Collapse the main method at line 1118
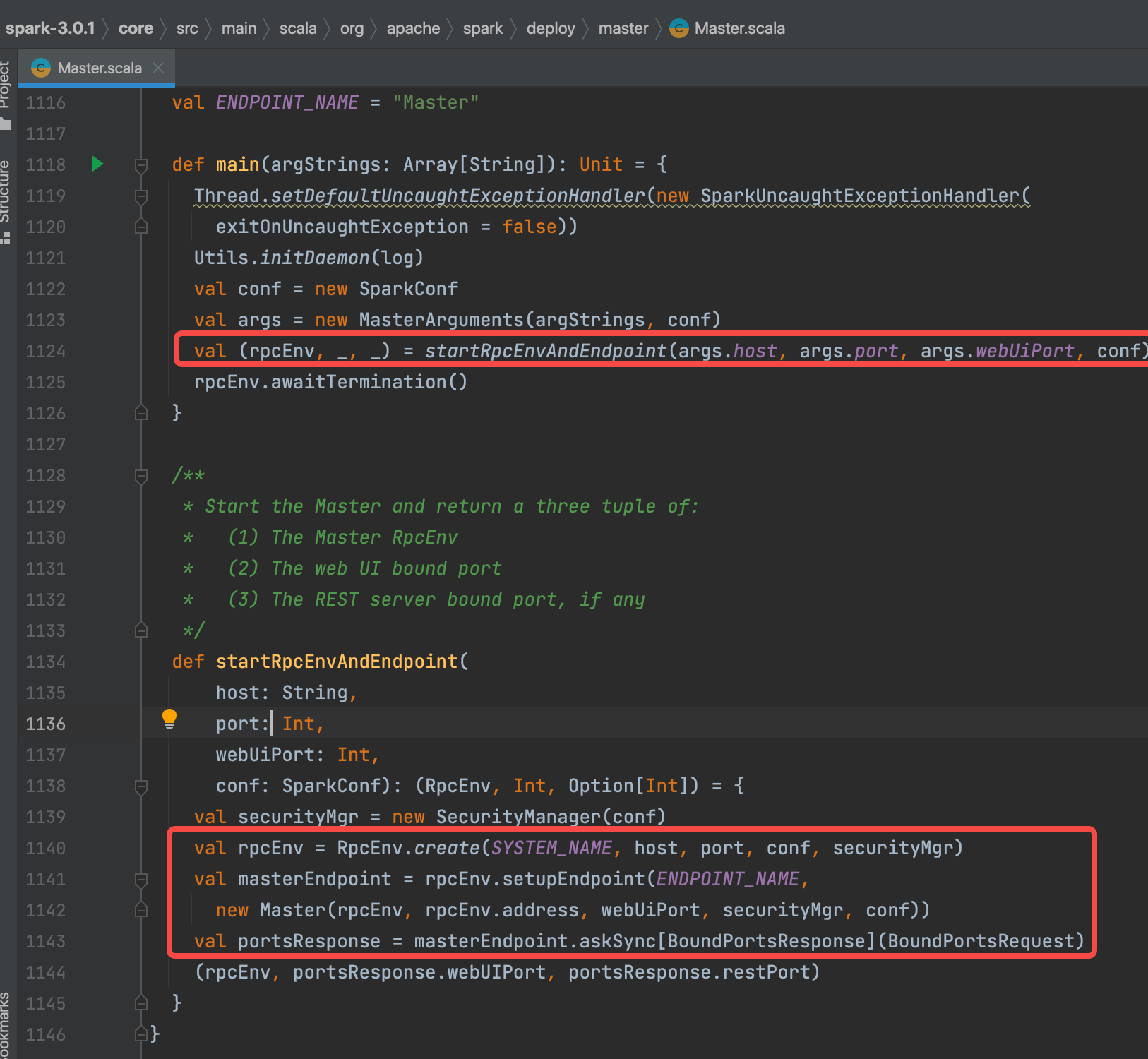This screenshot has width=1148, height=1059. 141,164
